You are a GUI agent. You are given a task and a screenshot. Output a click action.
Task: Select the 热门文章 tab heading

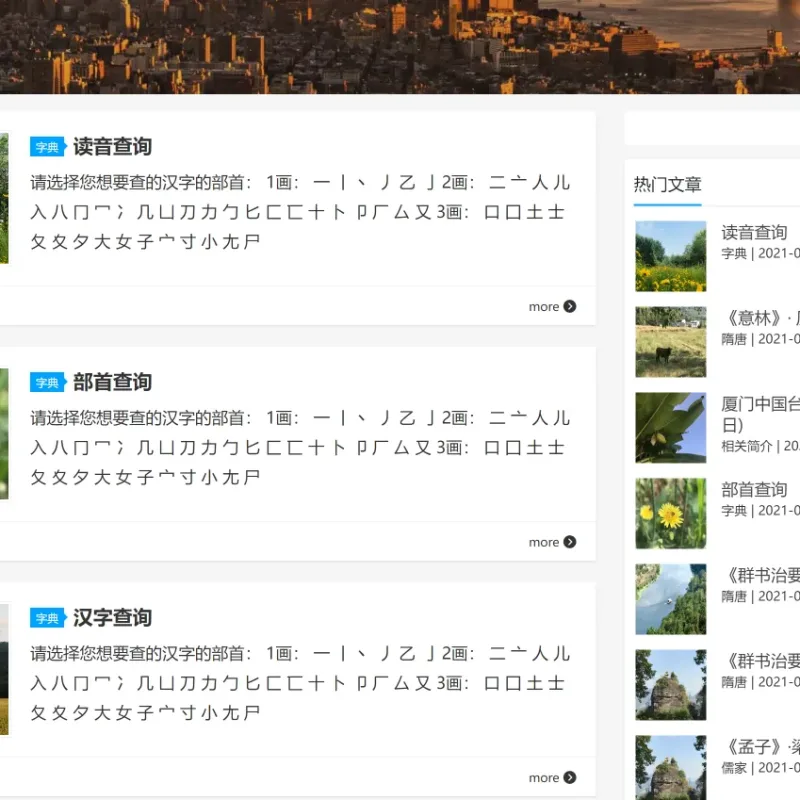pos(667,184)
